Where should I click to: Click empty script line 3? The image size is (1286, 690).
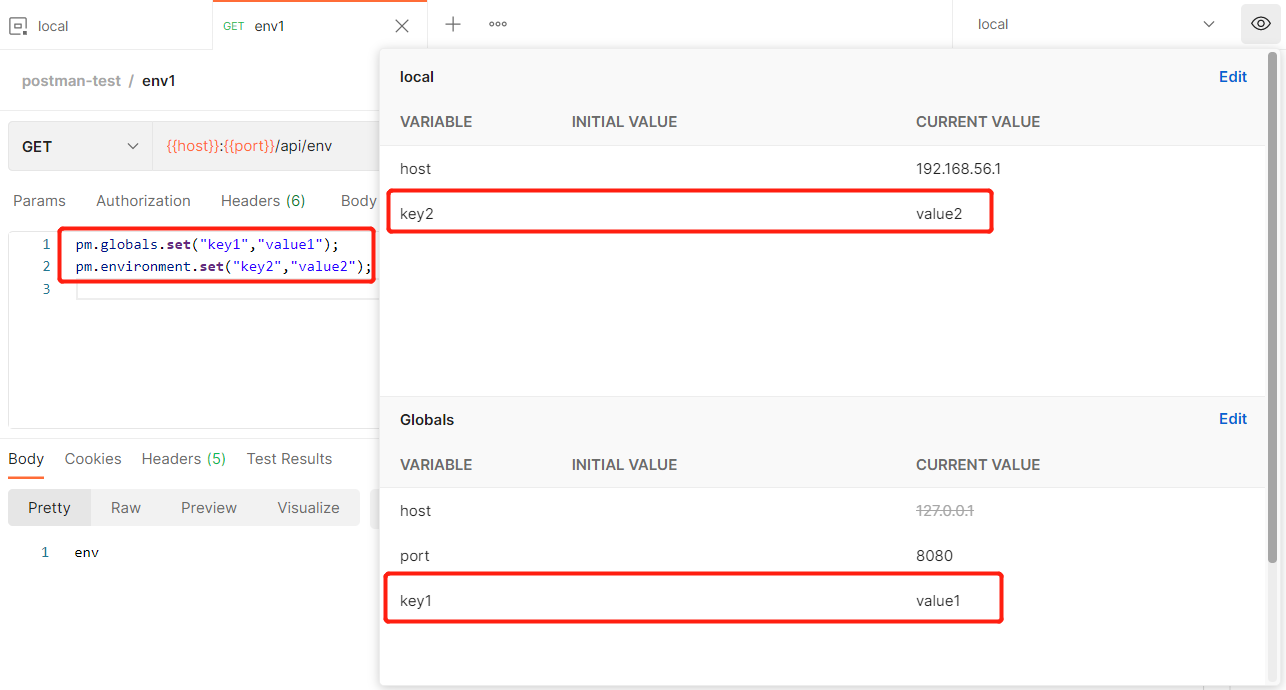click(226, 289)
